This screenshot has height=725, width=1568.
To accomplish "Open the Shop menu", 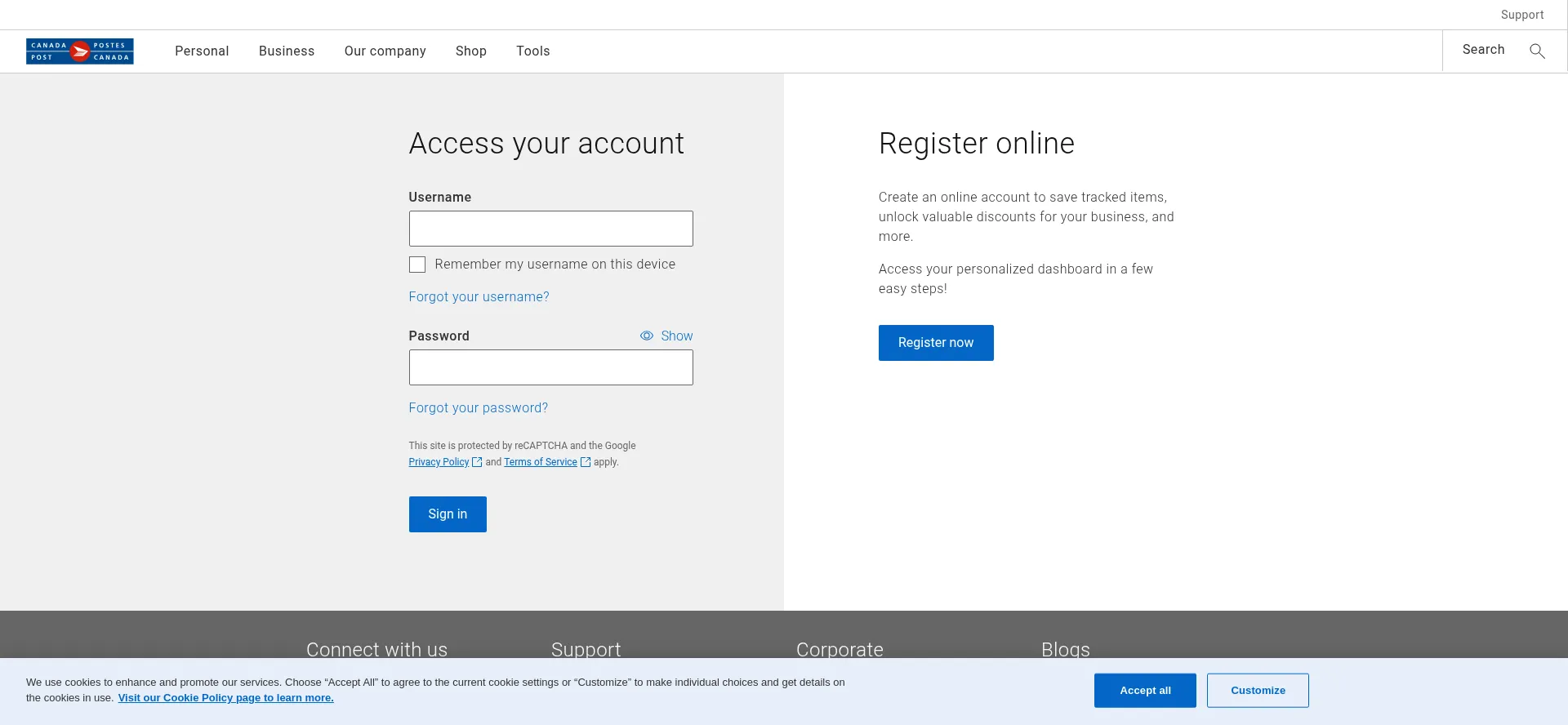I will coord(471,51).
